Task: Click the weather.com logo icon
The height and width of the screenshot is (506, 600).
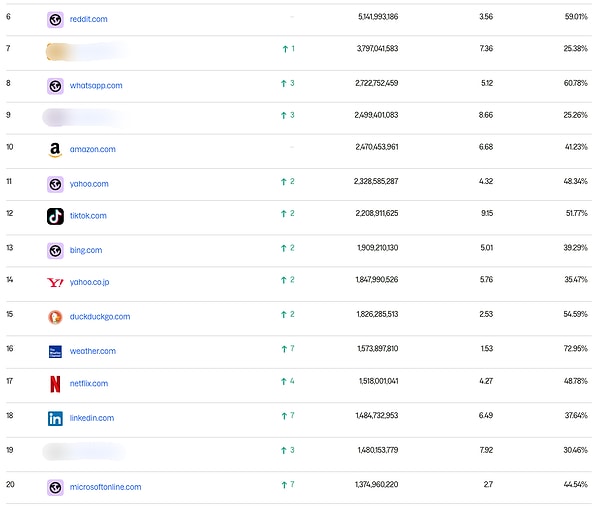Action: [x=55, y=352]
